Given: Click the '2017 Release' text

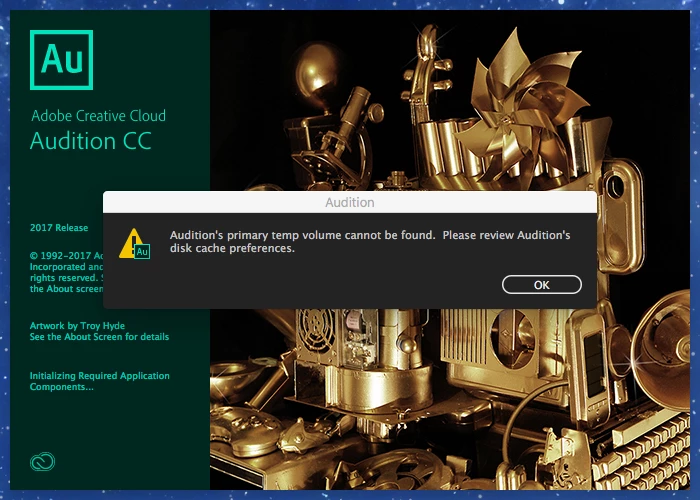Looking at the screenshot, I should point(59,228).
